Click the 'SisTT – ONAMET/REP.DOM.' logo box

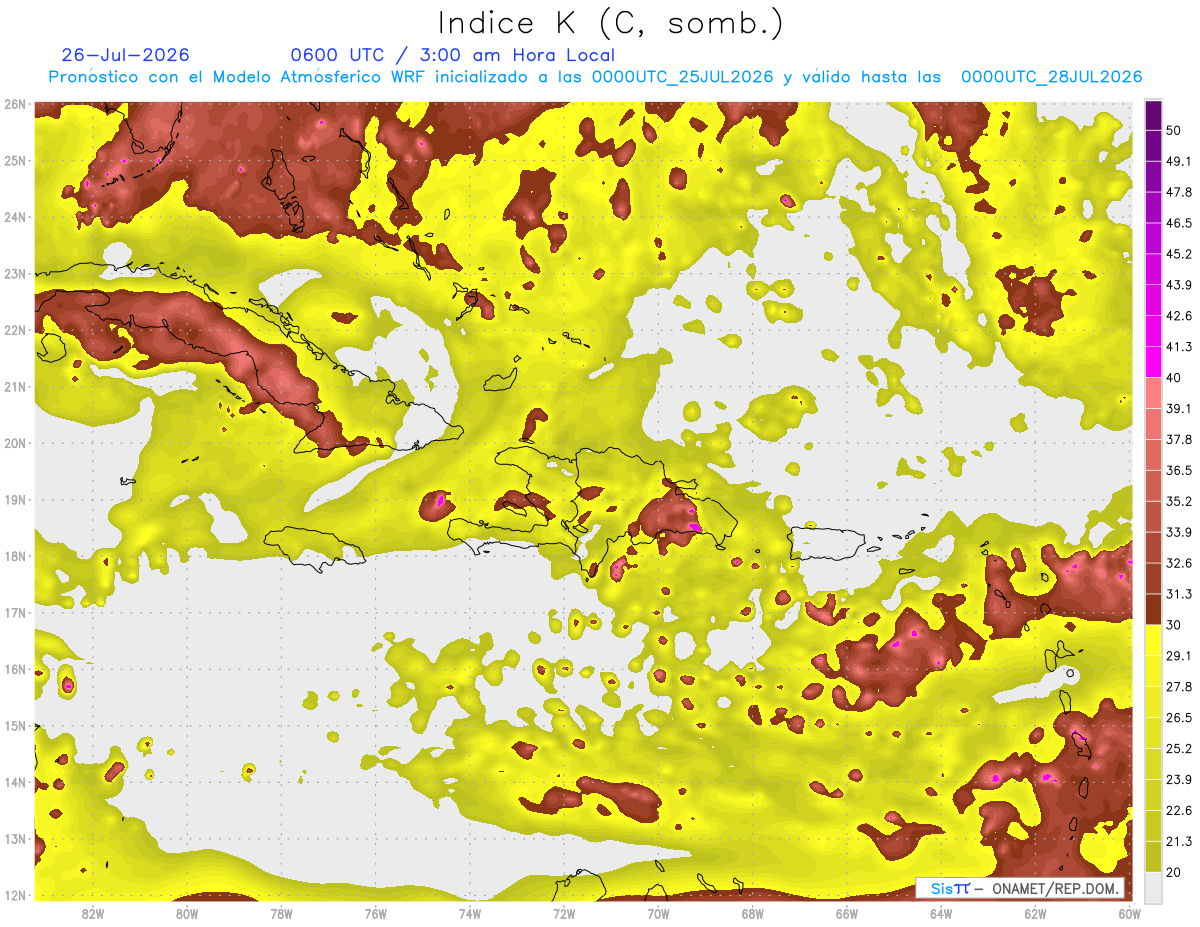[x=1020, y=888]
